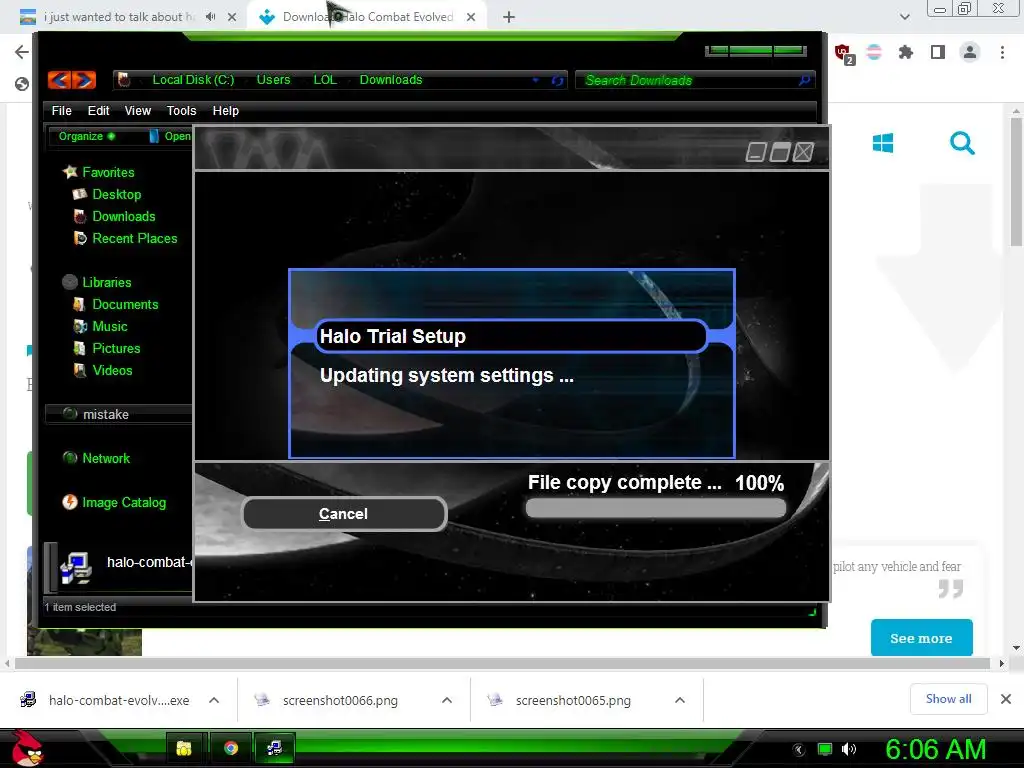Click the Open toolbar button
The width and height of the screenshot is (1024, 768).
[171, 136]
